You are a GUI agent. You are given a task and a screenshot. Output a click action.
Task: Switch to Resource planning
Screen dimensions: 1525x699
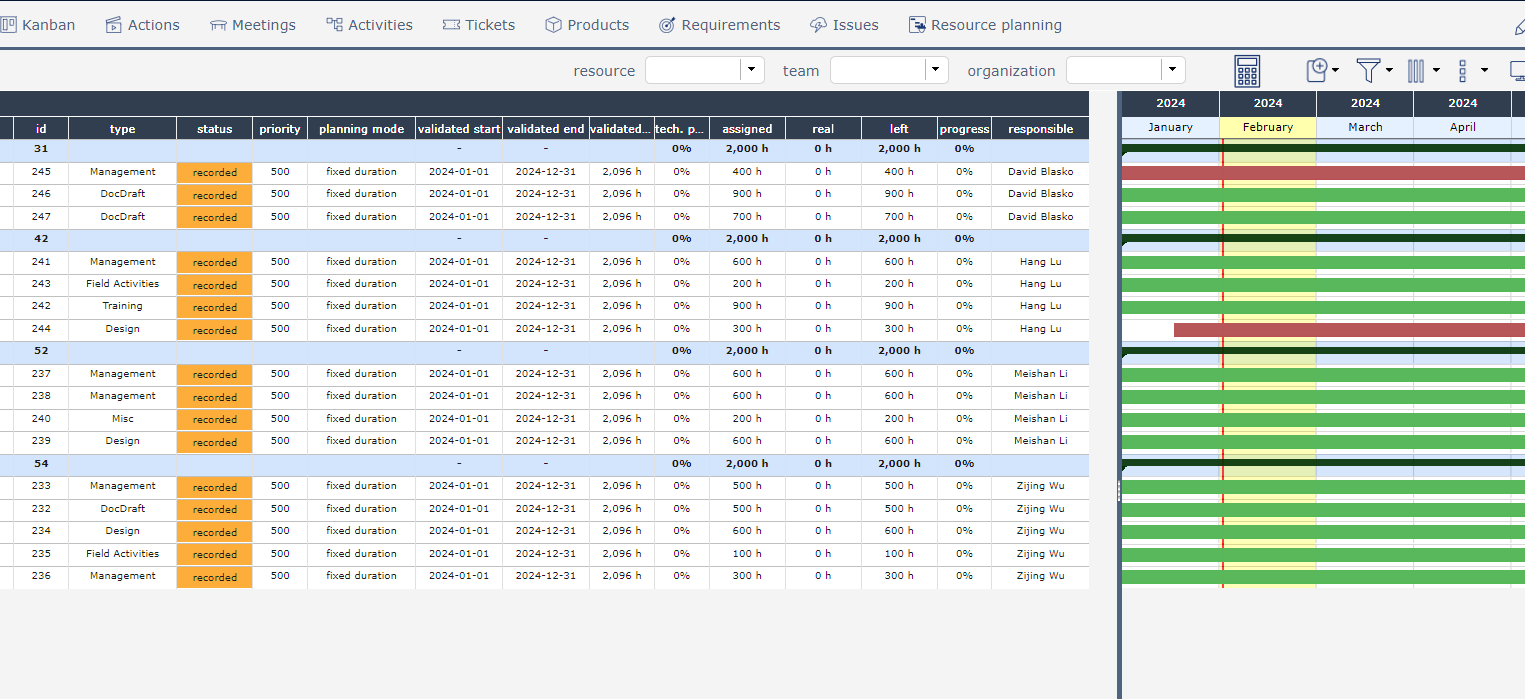pos(985,25)
